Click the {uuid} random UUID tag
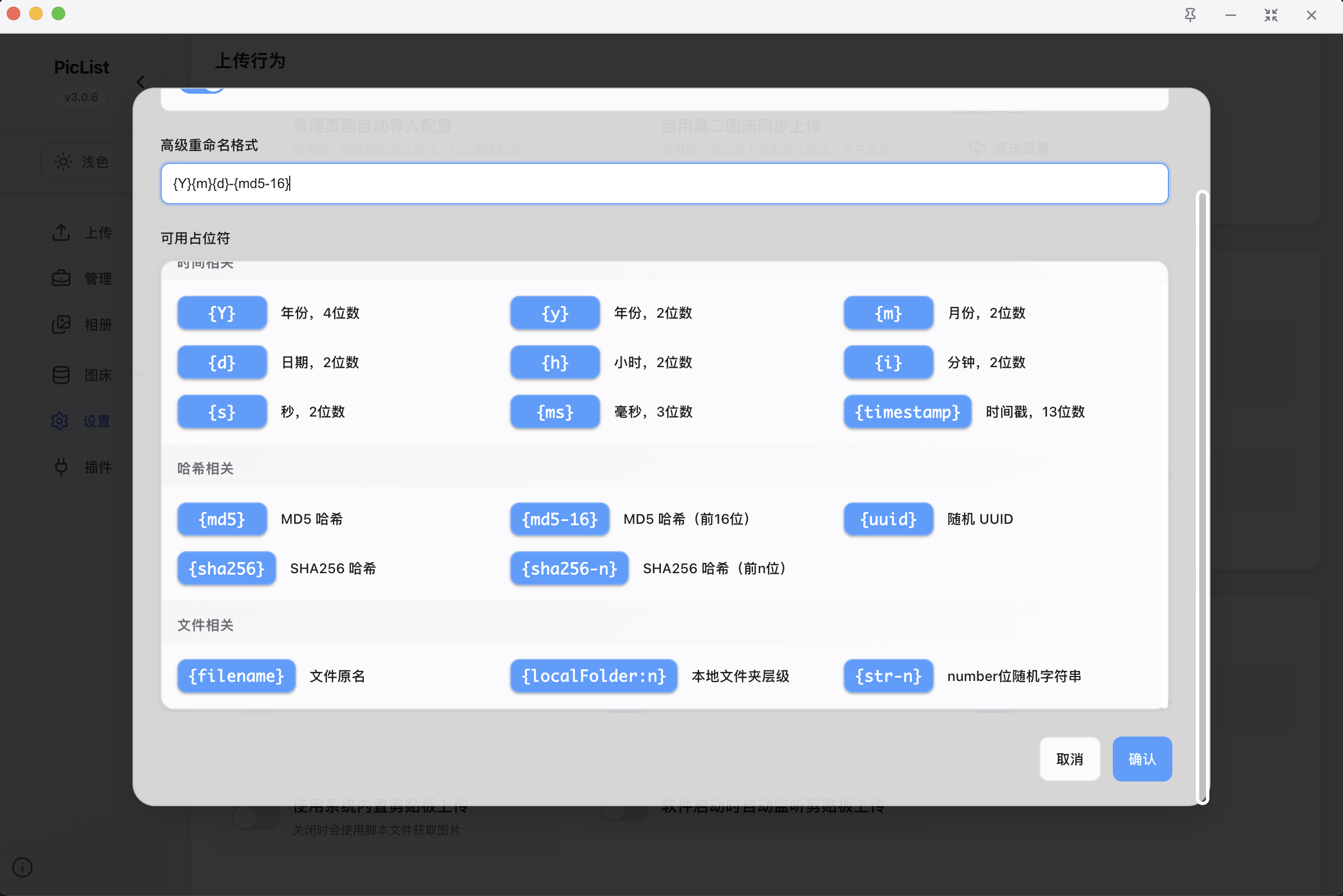The height and width of the screenshot is (896, 1343). tap(888, 519)
